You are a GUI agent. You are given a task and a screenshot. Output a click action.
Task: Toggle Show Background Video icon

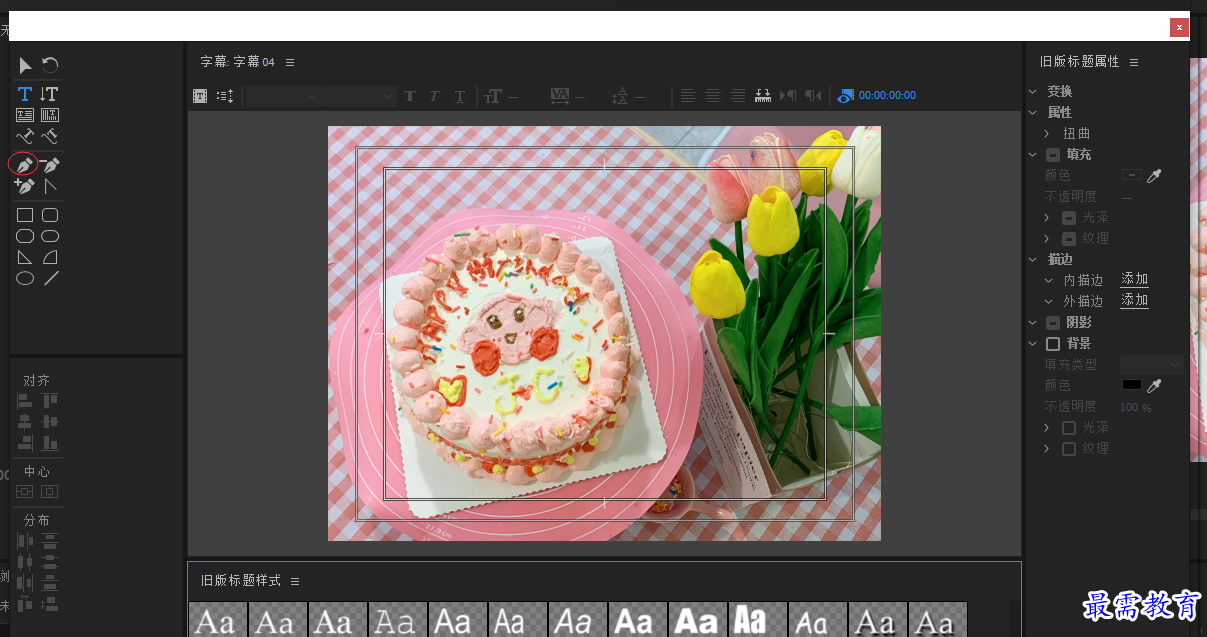point(846,96)
